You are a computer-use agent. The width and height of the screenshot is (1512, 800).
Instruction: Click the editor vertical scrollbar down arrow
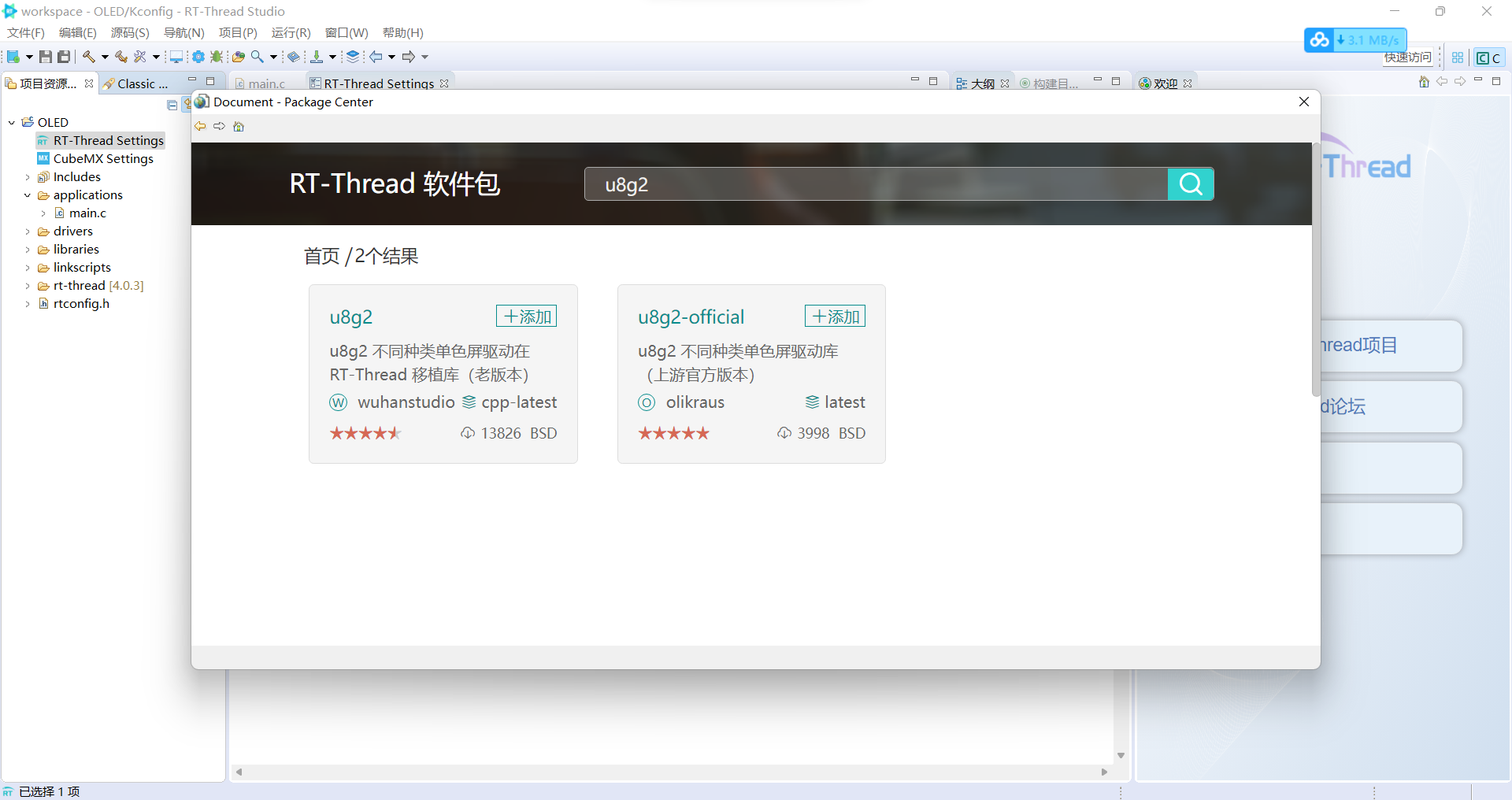pos(1121,755)
